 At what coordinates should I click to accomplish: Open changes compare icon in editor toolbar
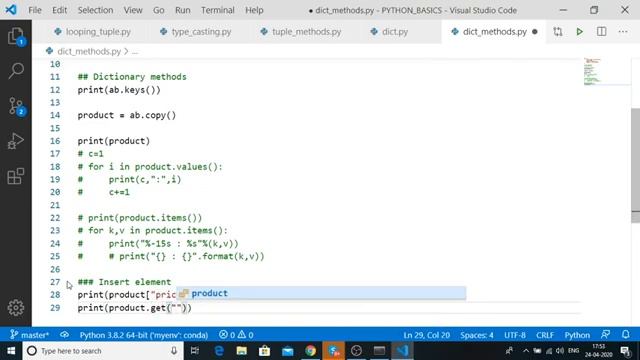[x=558, y=31]
